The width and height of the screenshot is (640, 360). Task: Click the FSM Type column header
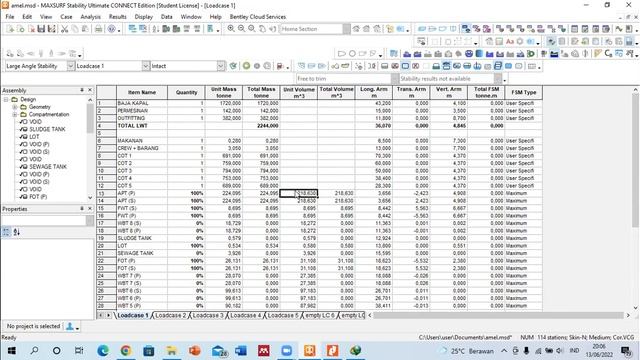[x=524, y=92]
